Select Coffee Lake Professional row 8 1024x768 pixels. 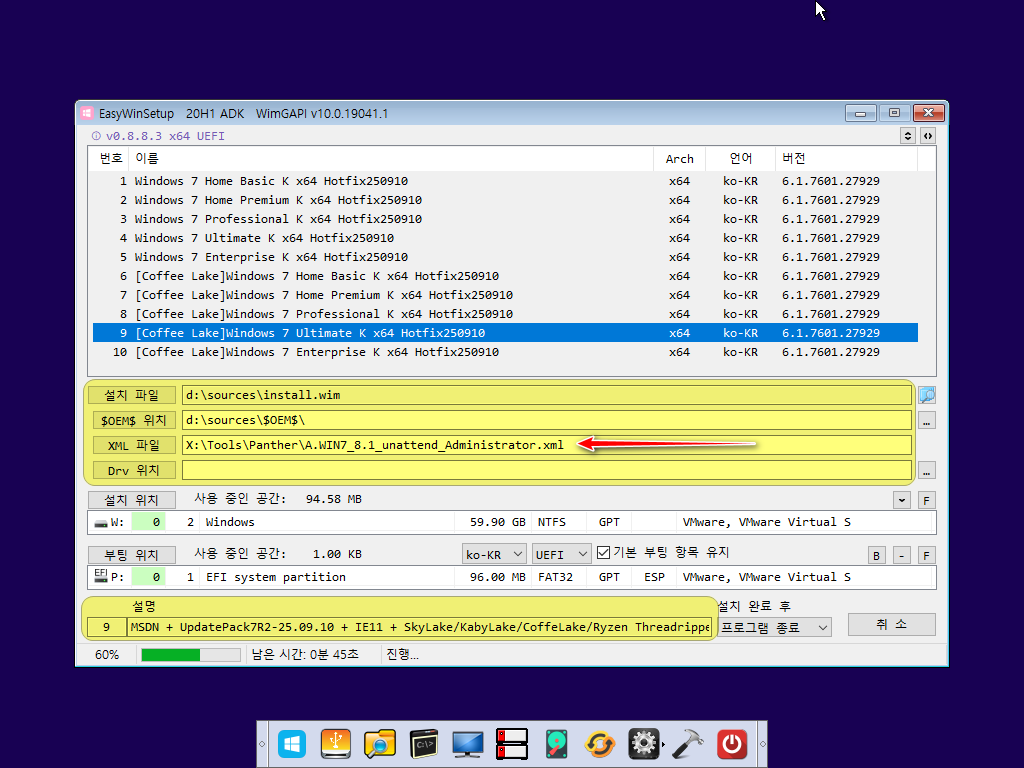coord(505,313)
